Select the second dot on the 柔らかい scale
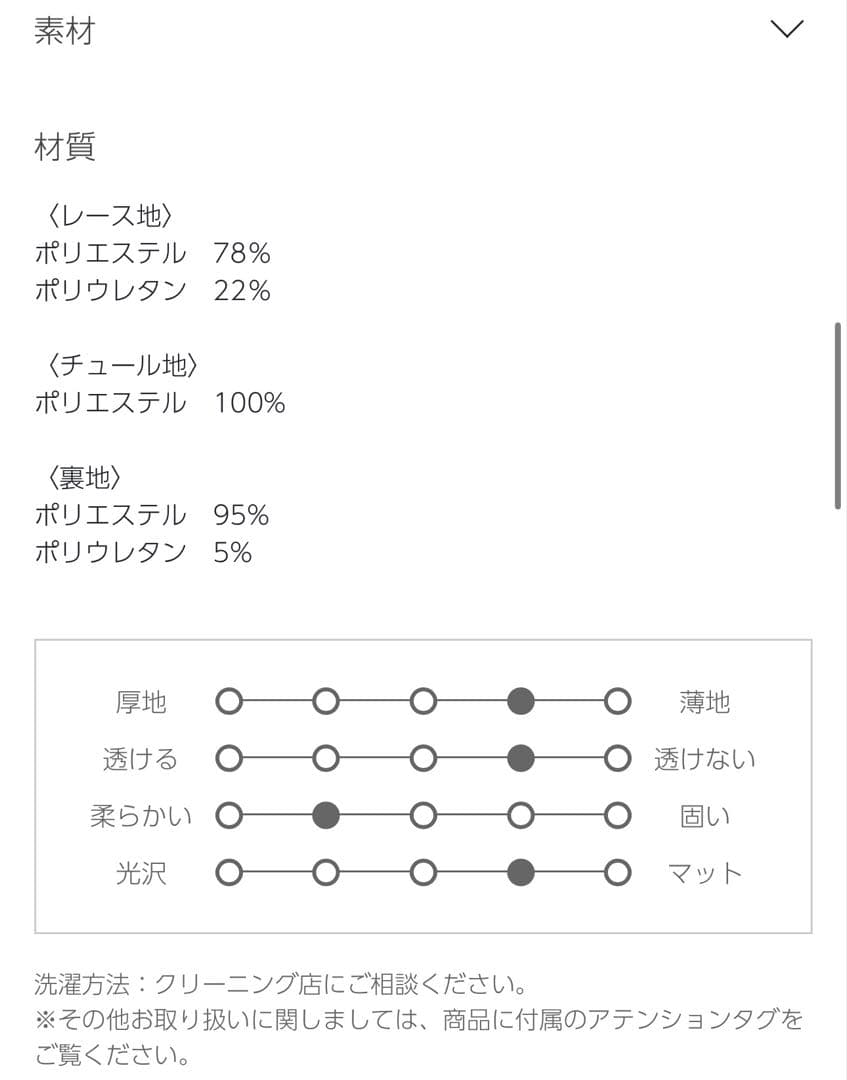 click(325, 815)
